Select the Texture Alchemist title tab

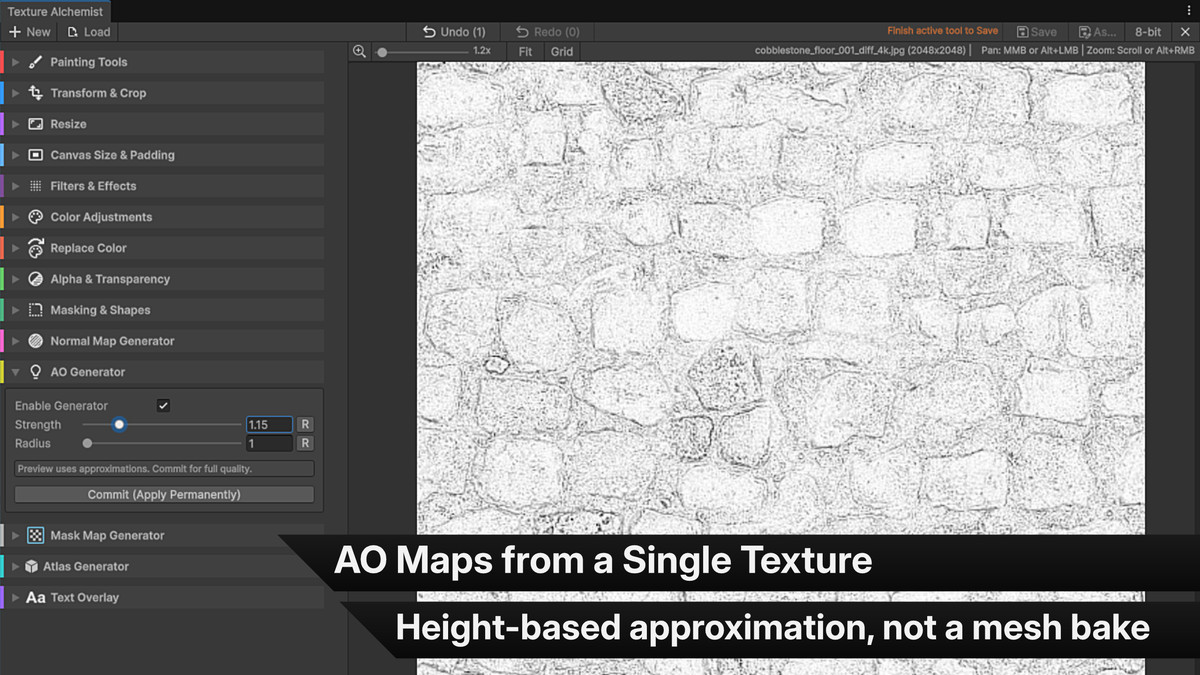coord(56,12)
